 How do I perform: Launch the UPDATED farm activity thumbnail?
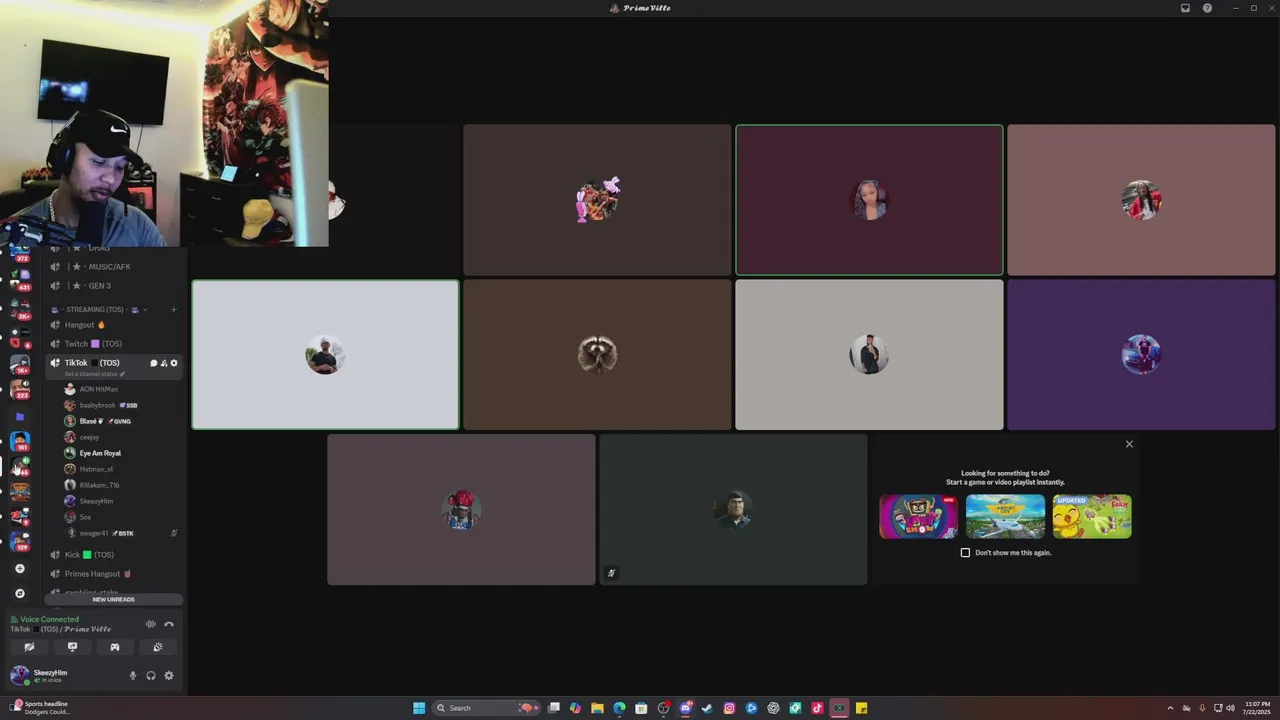tap(1092, 516)
